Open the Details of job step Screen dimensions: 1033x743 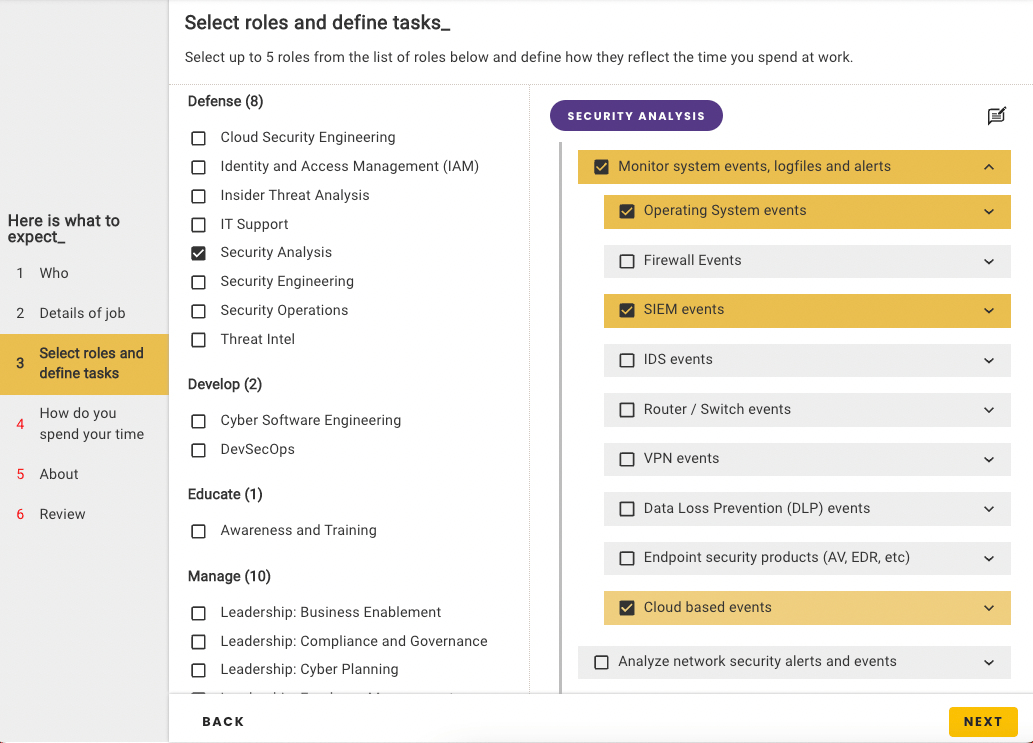click(82, 313)
